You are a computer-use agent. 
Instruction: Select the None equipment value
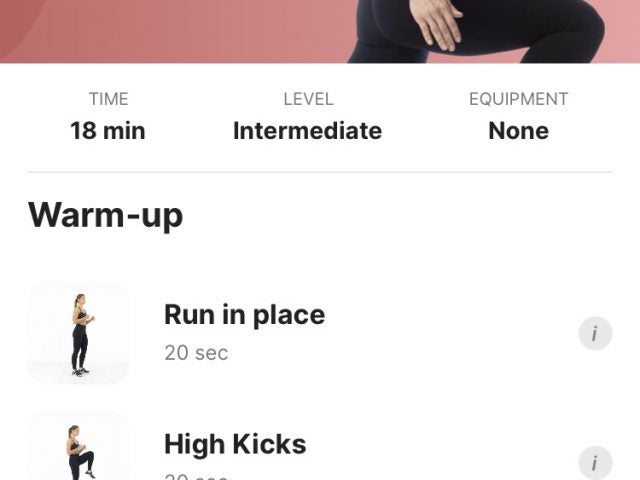(518, 131)
